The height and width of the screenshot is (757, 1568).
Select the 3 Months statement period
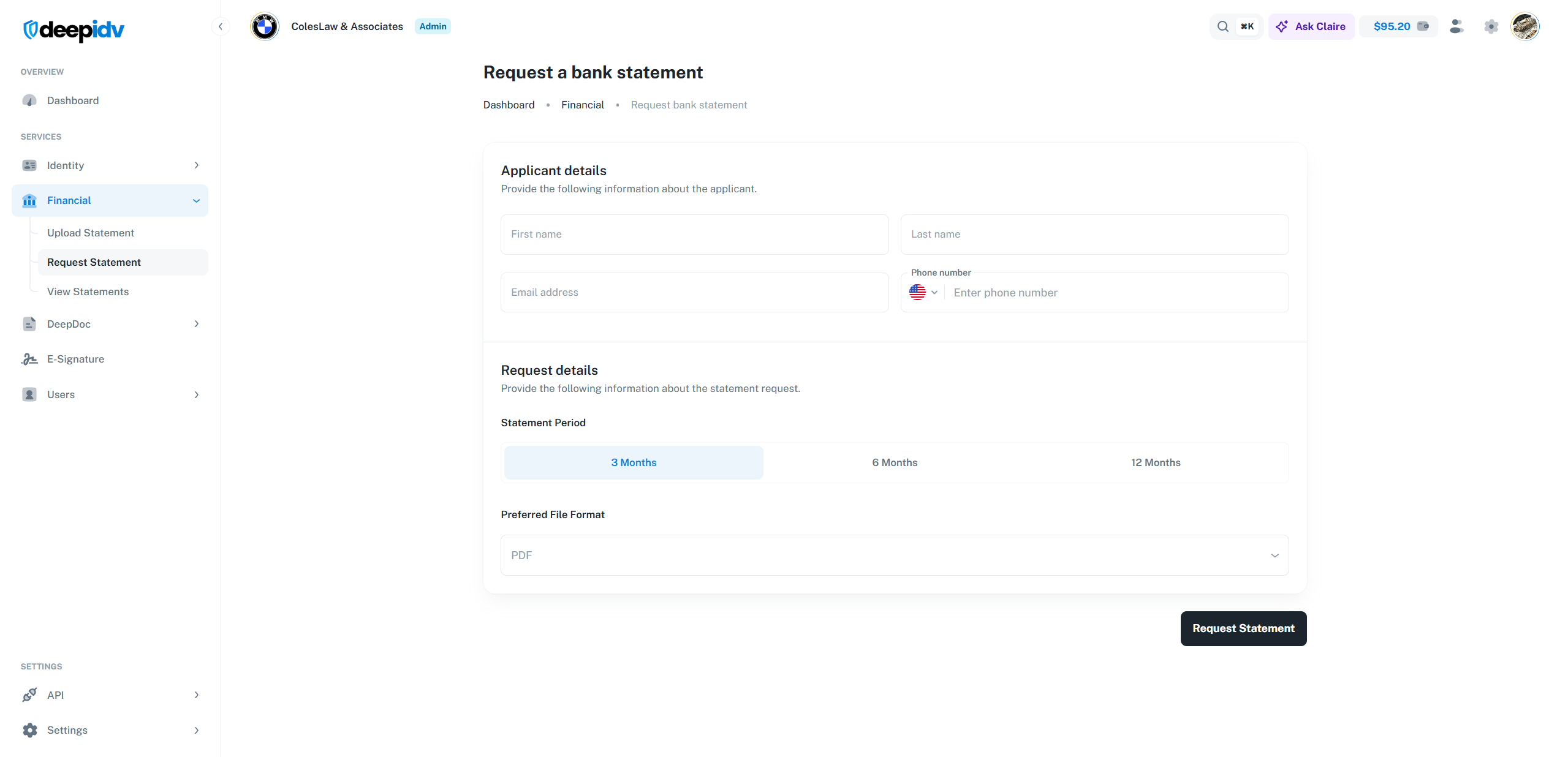[x=633, y=462]
